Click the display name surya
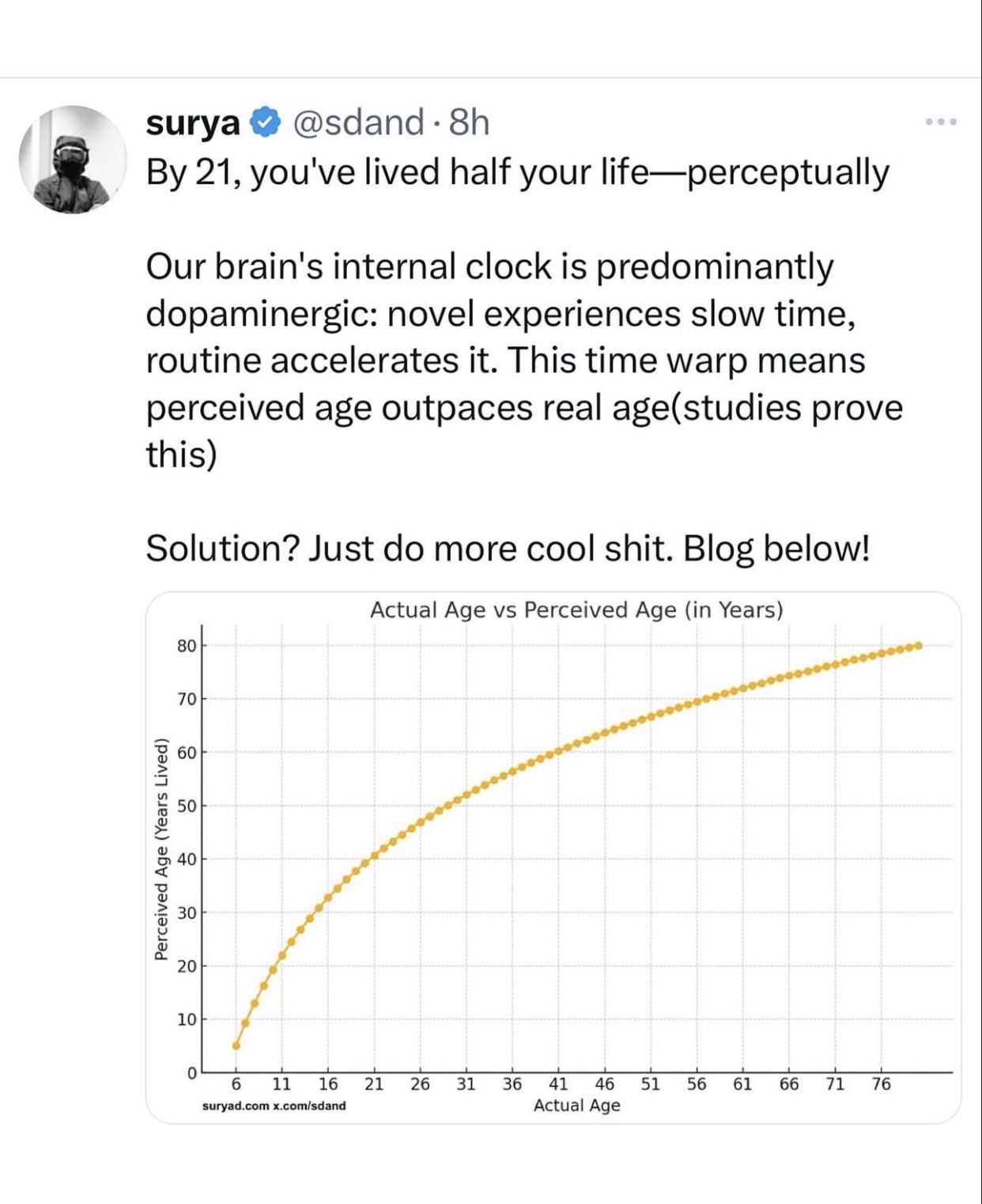The height and width of the screenshot is (1204, 982). coord(193,123)
